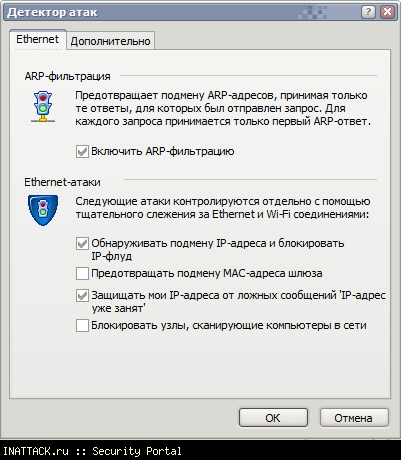Image resolution: width=401 pixels, height=460 pixels.
Task: Select the Ethernet tab
Action: click(37, 39)
